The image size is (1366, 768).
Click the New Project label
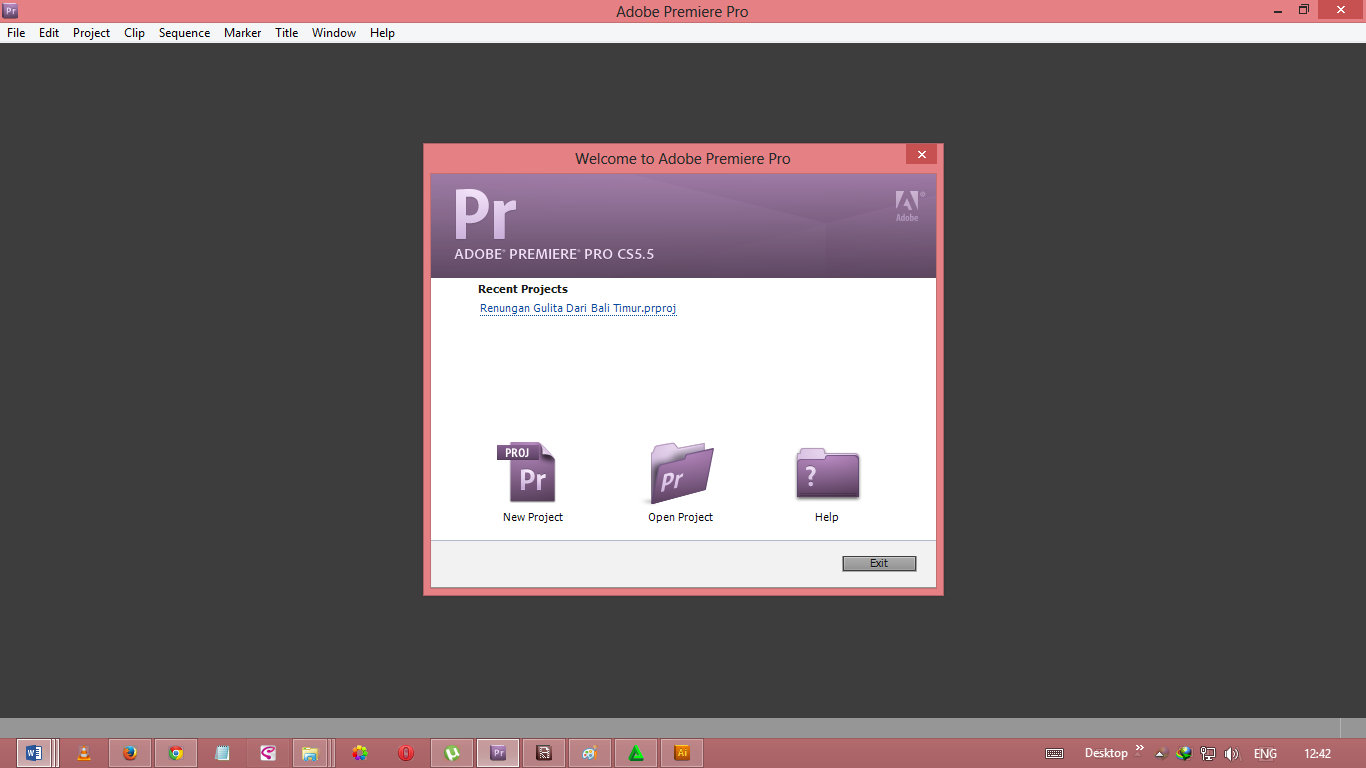tap(533, 517)
